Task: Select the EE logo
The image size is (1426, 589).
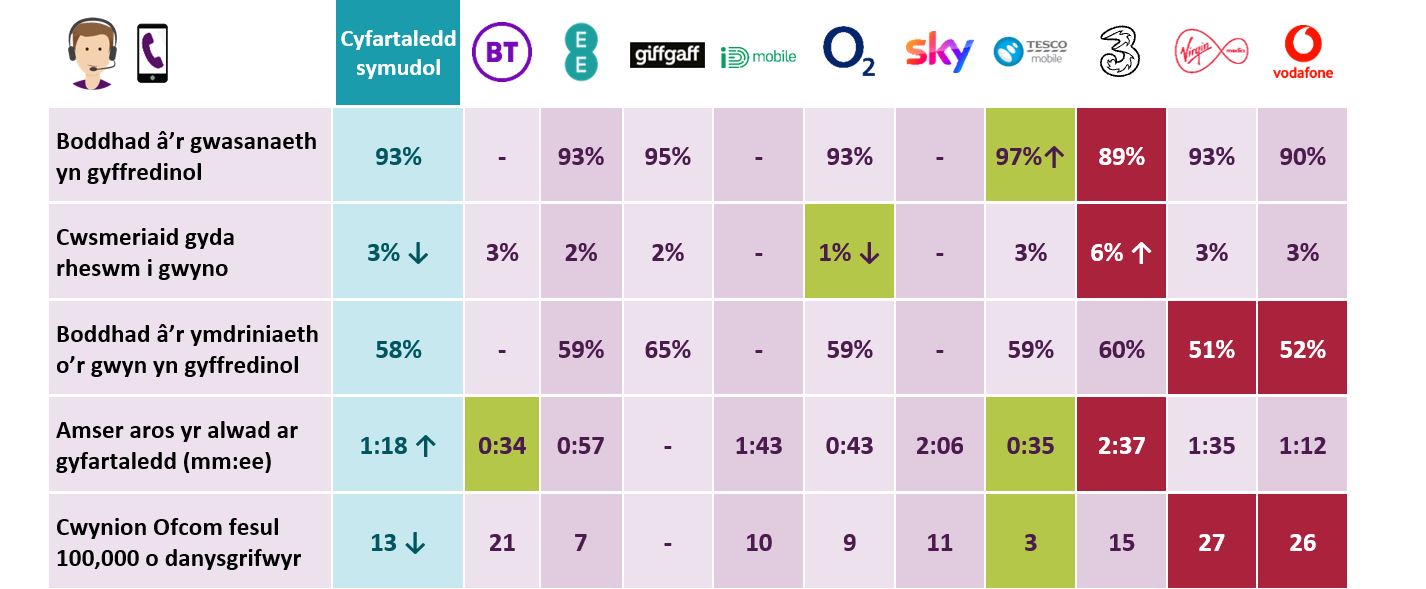Action: point(580,52)
